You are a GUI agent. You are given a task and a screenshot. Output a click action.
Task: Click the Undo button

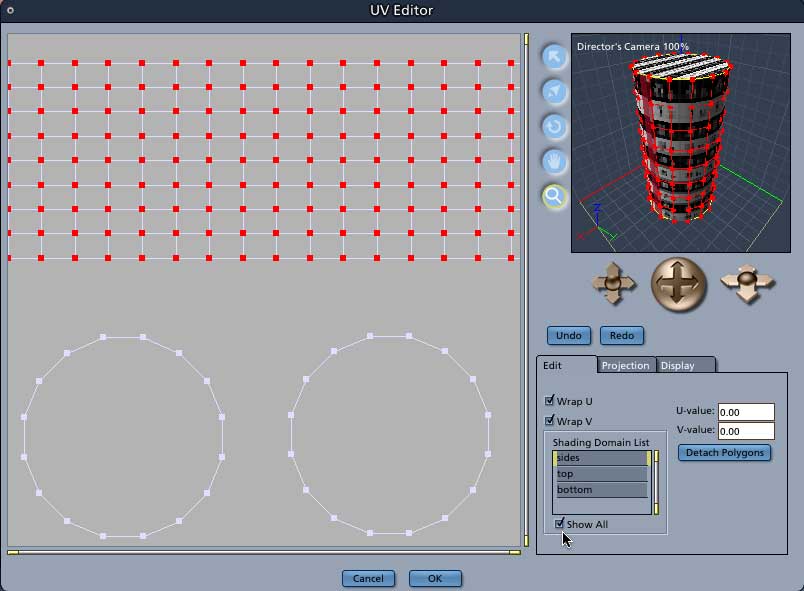tap(568, 336)
